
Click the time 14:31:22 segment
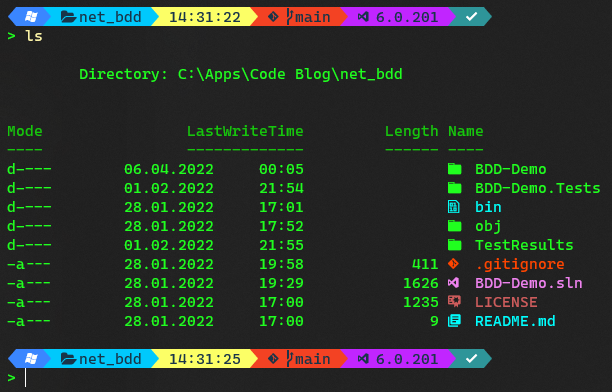[x=205, y=17]
